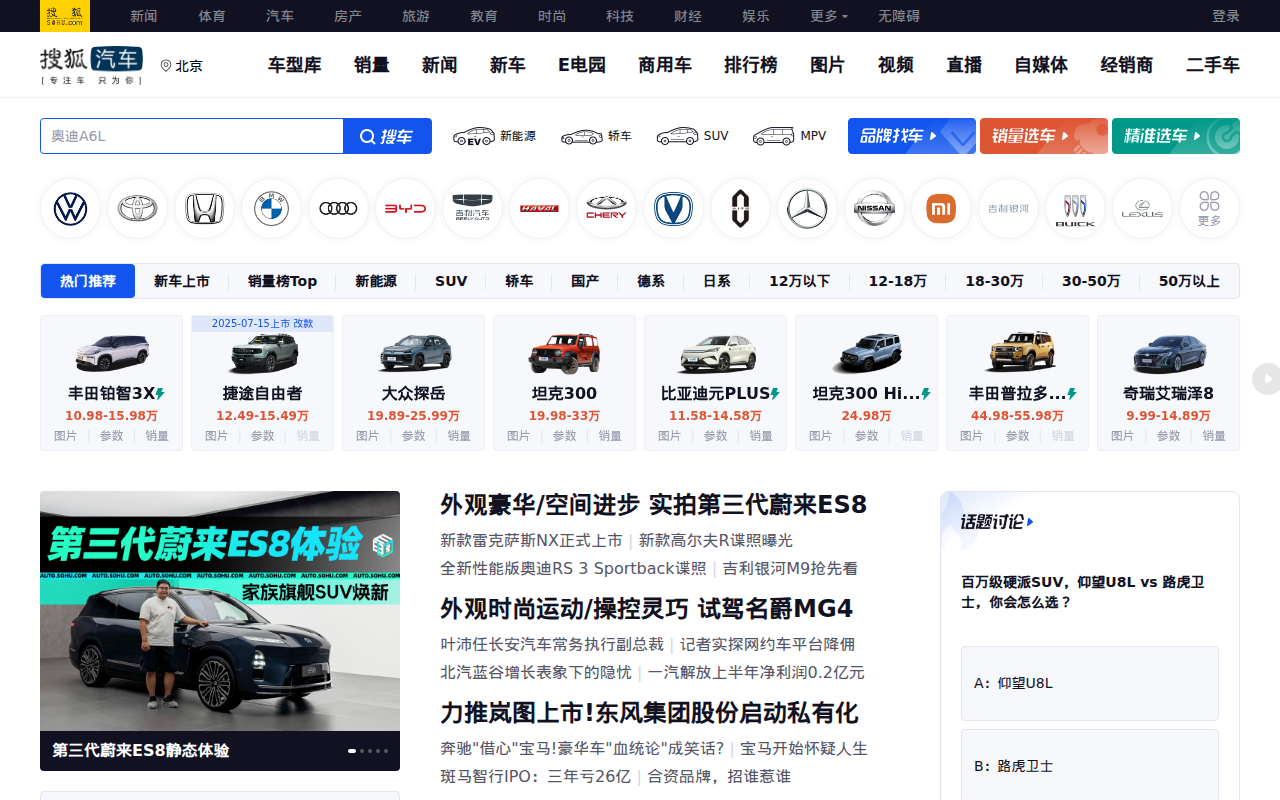Screen dimensions: 1280x800
Task: Select the 轿车 sedan type icon
Action: pos(596,136)
